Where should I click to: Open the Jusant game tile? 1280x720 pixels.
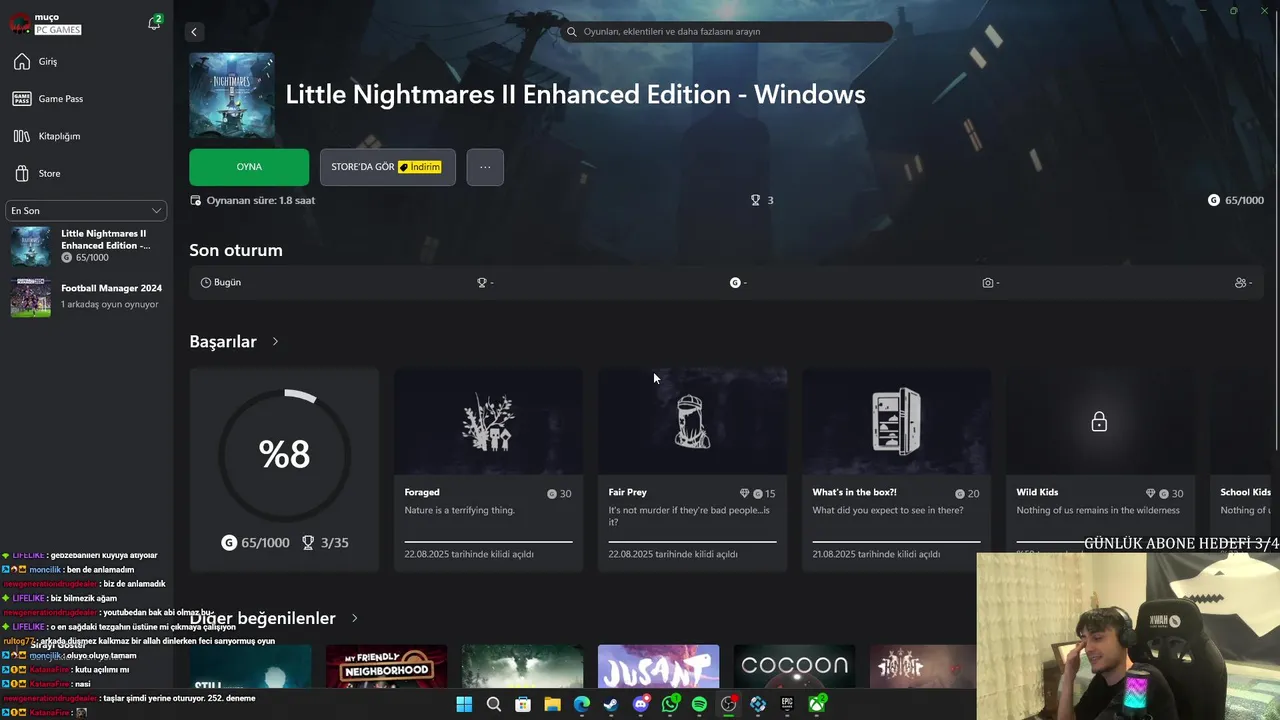658,666
